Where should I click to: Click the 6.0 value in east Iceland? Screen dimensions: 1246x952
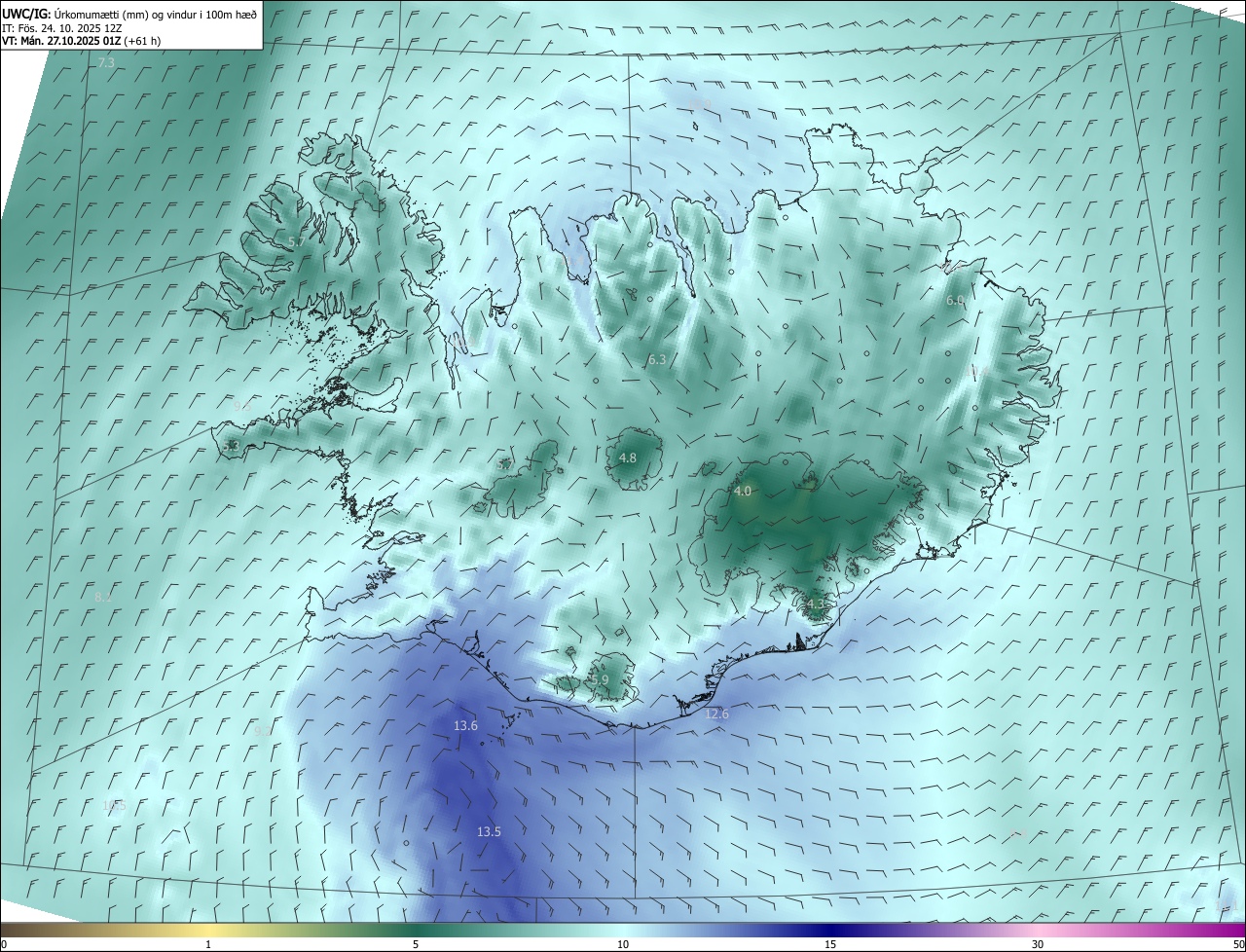tap(955, 301)
